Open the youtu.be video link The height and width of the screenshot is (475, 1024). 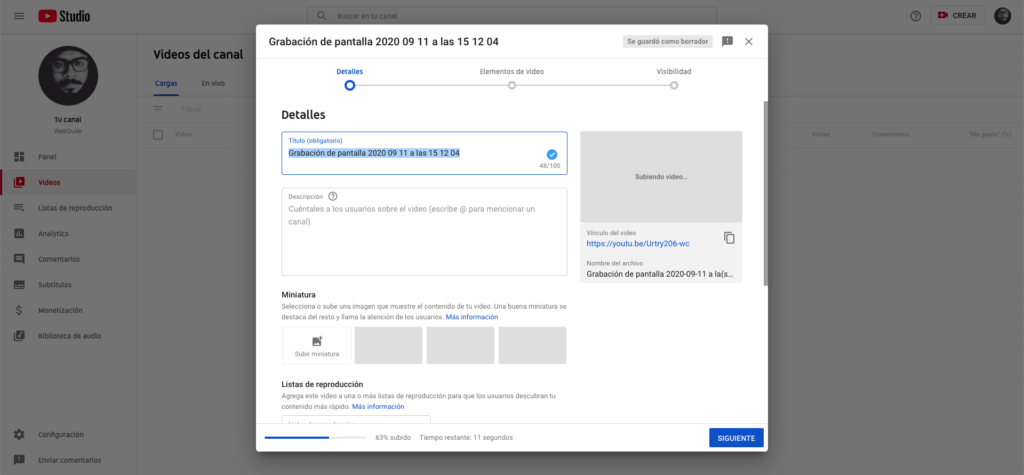(637, 243)
